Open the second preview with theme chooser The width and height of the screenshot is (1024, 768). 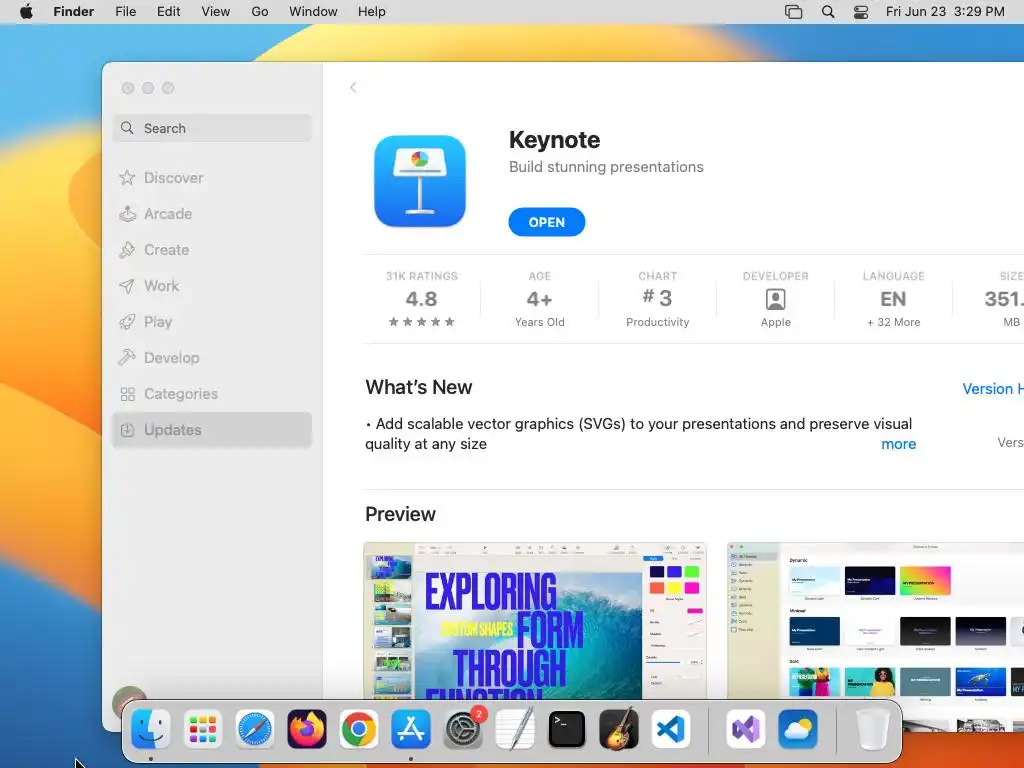pyautogui.click(x=875, y=620)
